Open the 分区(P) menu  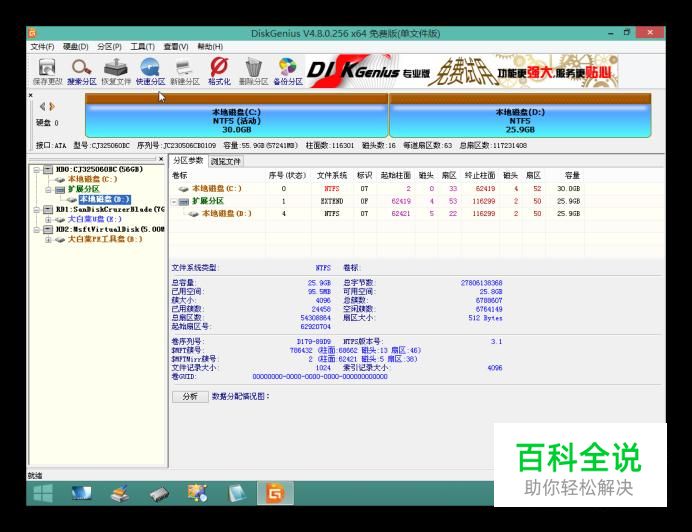click(109, 47)
